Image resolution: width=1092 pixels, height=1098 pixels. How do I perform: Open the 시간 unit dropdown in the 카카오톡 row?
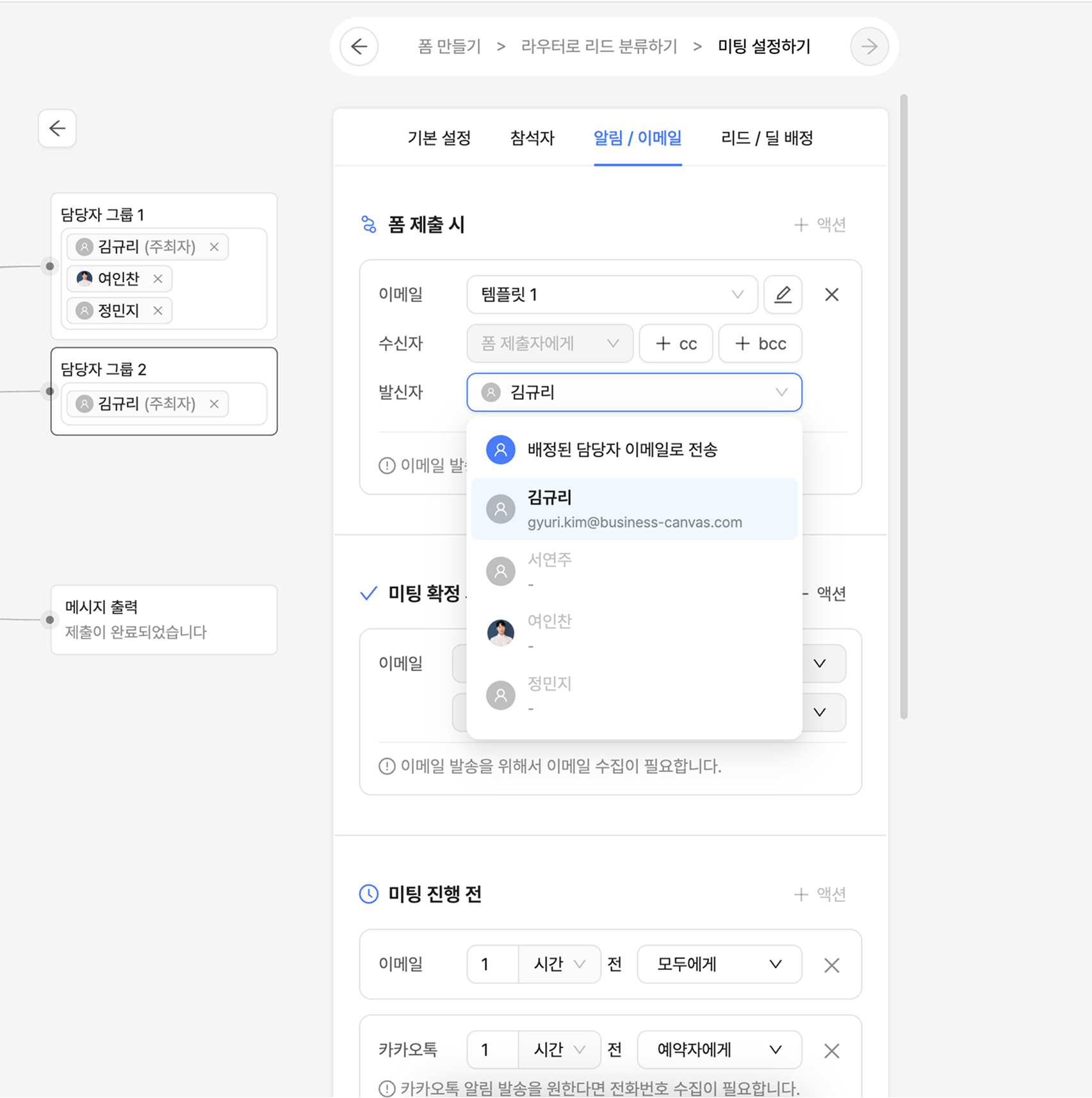(x=560, y=1050)
